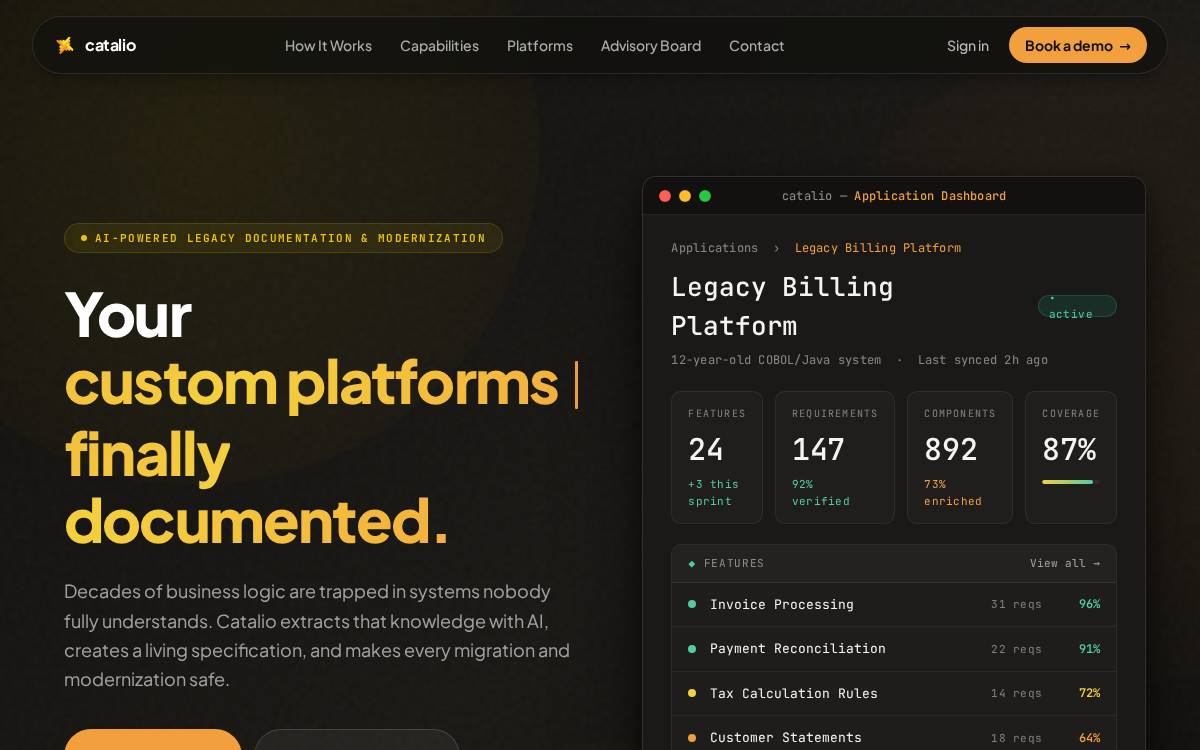Click green status dot beside Payment Reconciliation
This screenshot has width=1200, height=750.
(692, 649)
